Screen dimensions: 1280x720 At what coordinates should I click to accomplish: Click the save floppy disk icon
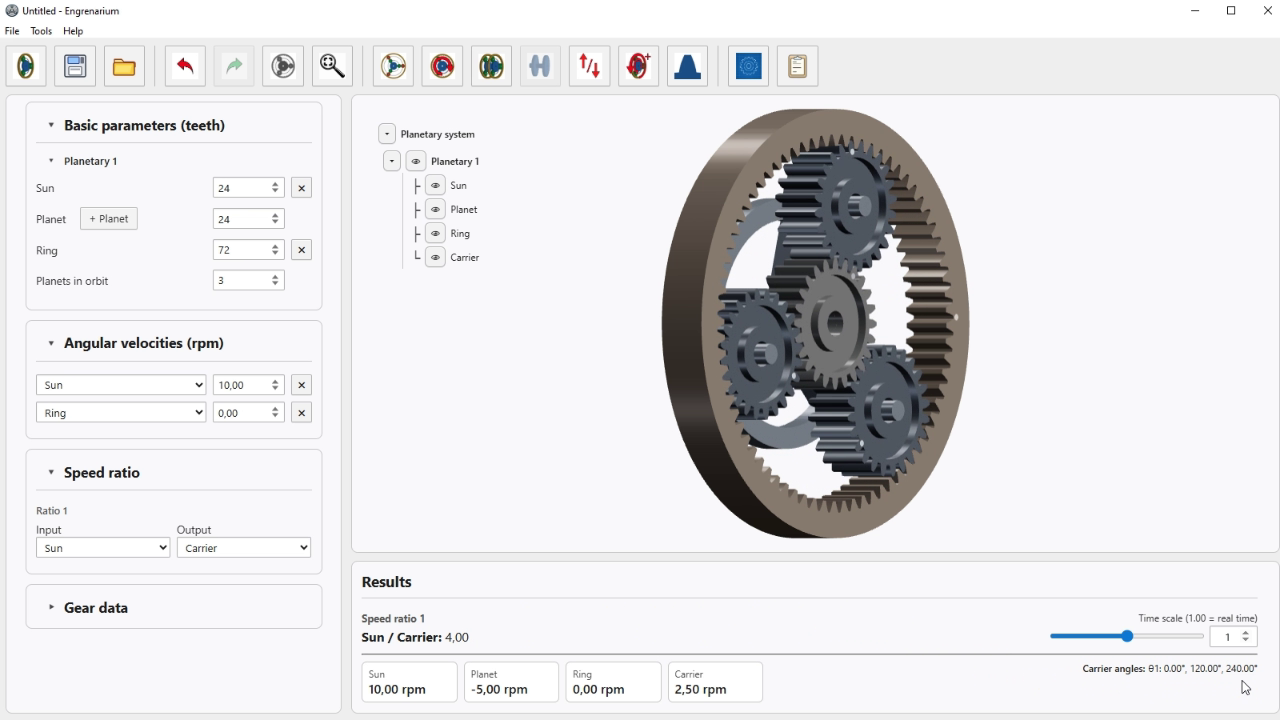tap(75, 66)
